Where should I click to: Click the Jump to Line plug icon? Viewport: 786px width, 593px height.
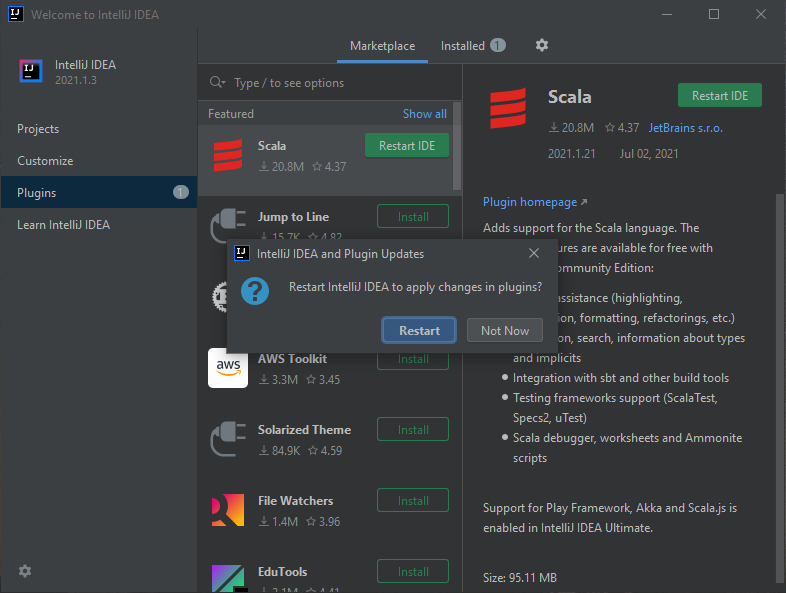click(x=228, y=224)
